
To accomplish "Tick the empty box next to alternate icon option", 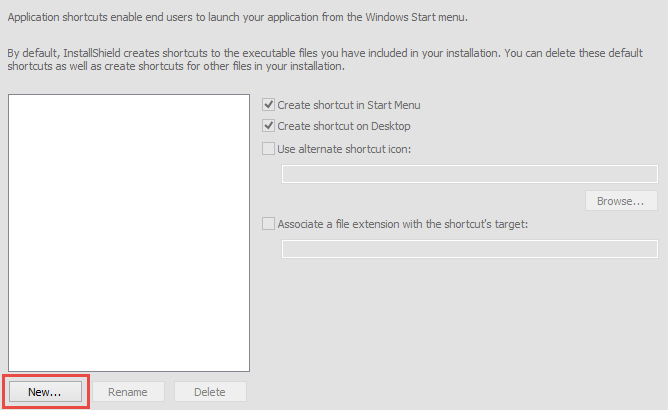I will (x=268, y=149).
